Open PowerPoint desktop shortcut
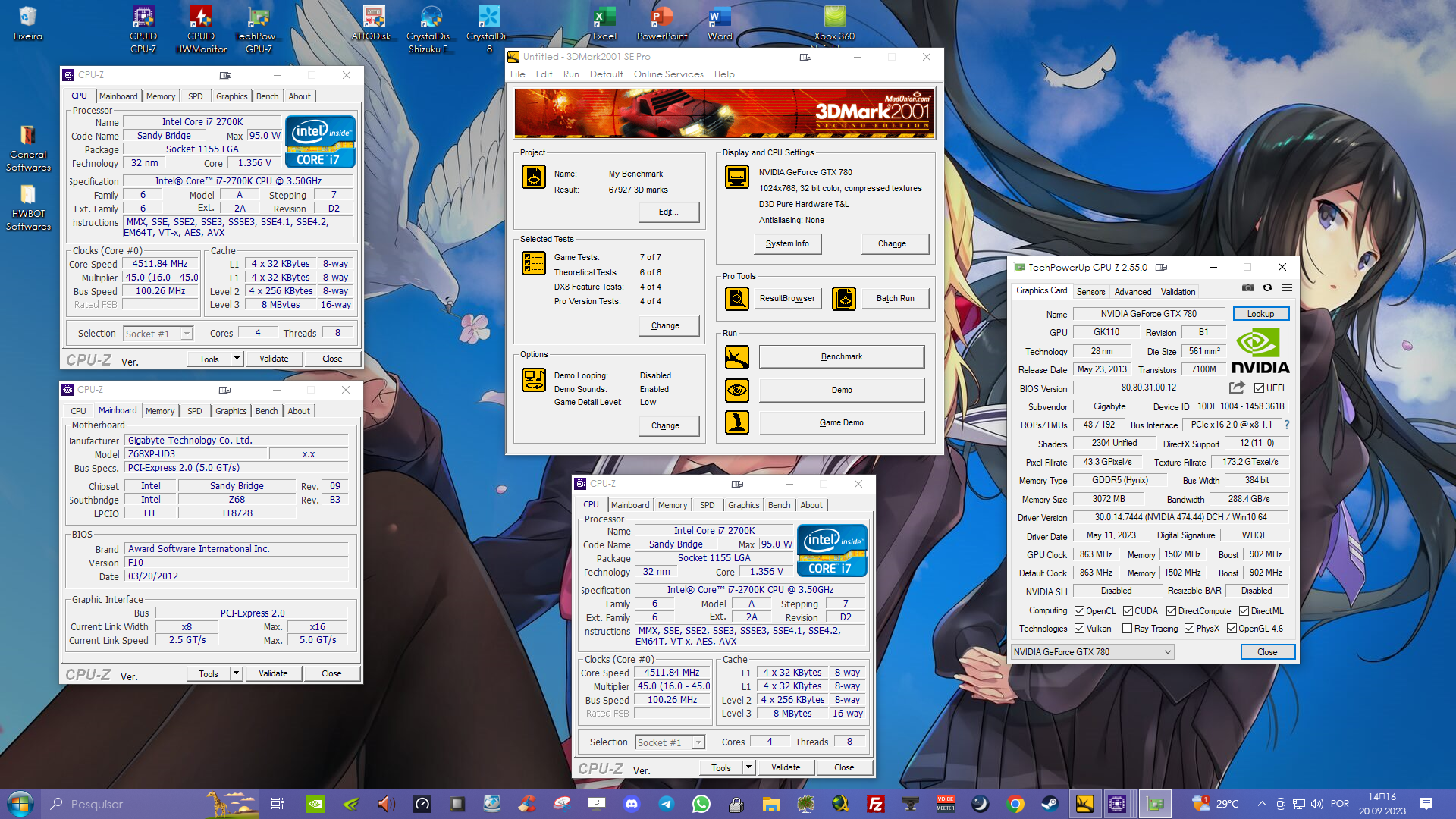This screenshot has height=819, width=1456. [662, 23]
